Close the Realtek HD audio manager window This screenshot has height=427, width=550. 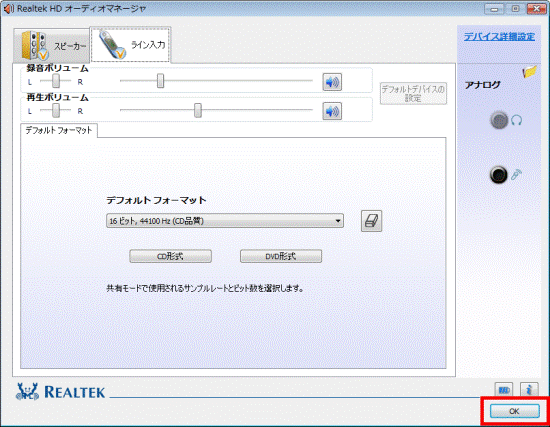tap(537, 8)
